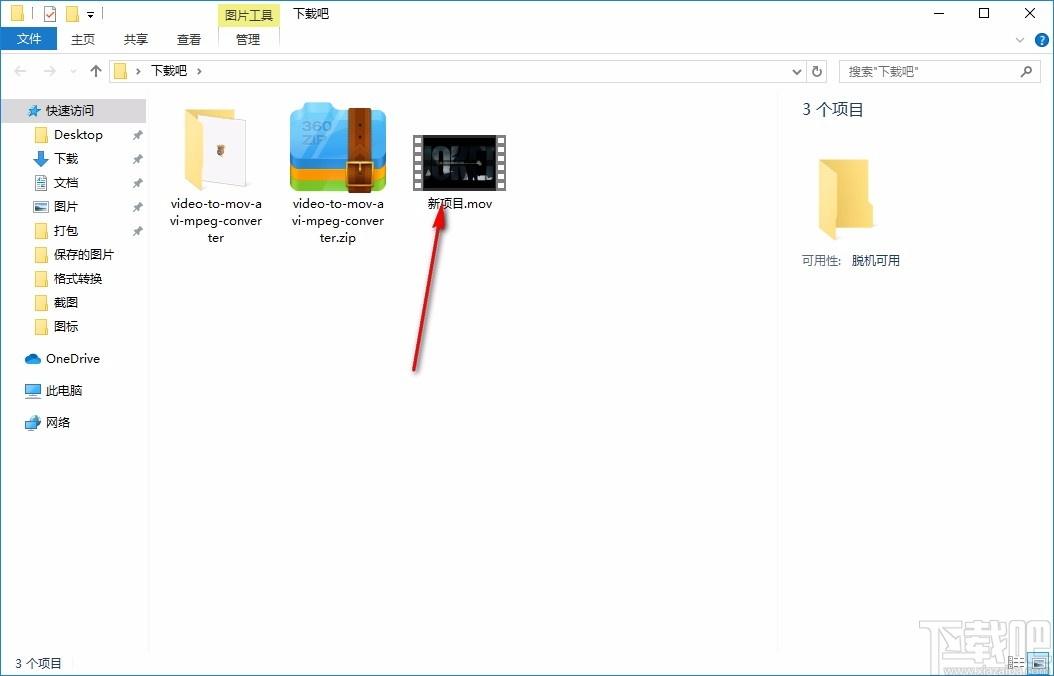Click the title bar folder window icon

[17, 13]
